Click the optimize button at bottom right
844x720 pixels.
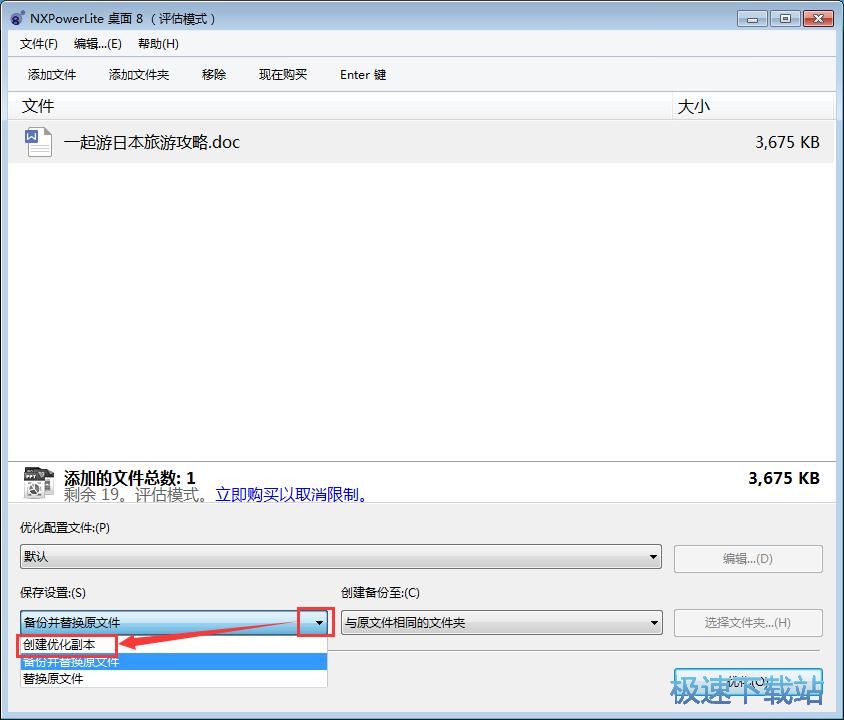coord(748,682)
